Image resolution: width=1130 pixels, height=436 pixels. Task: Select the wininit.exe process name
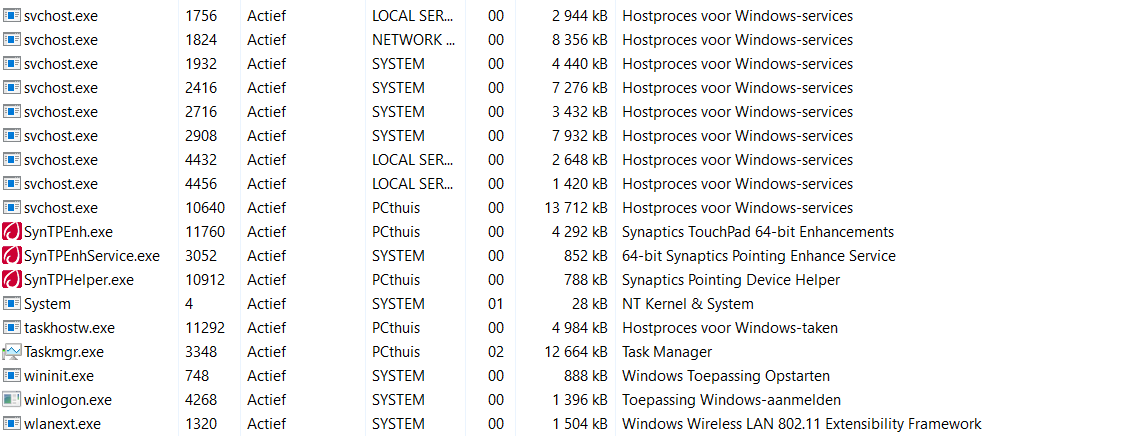tap(59, 376)
